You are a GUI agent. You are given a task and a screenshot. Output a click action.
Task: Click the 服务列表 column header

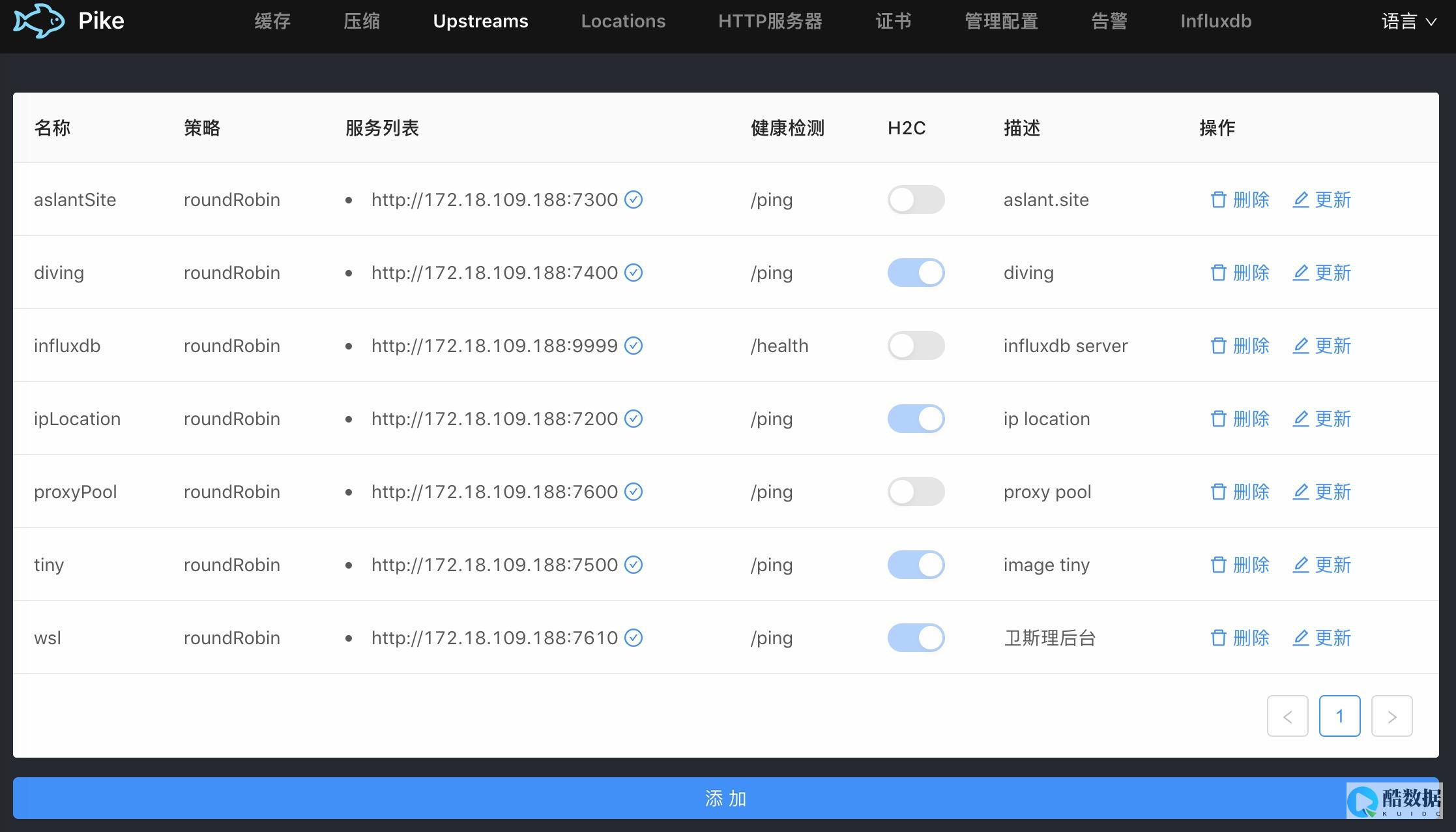click(382, 128)
